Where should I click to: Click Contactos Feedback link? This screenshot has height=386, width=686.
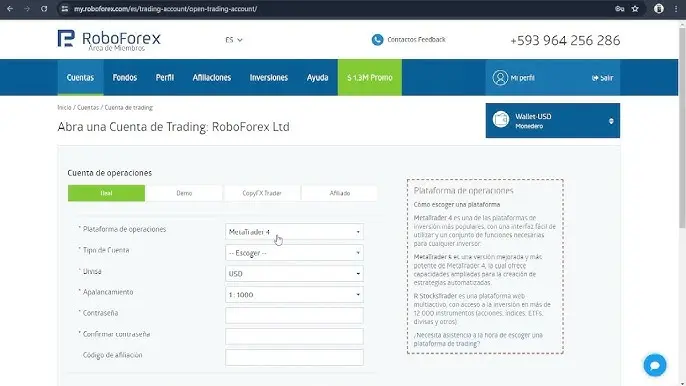coord(416,39)
